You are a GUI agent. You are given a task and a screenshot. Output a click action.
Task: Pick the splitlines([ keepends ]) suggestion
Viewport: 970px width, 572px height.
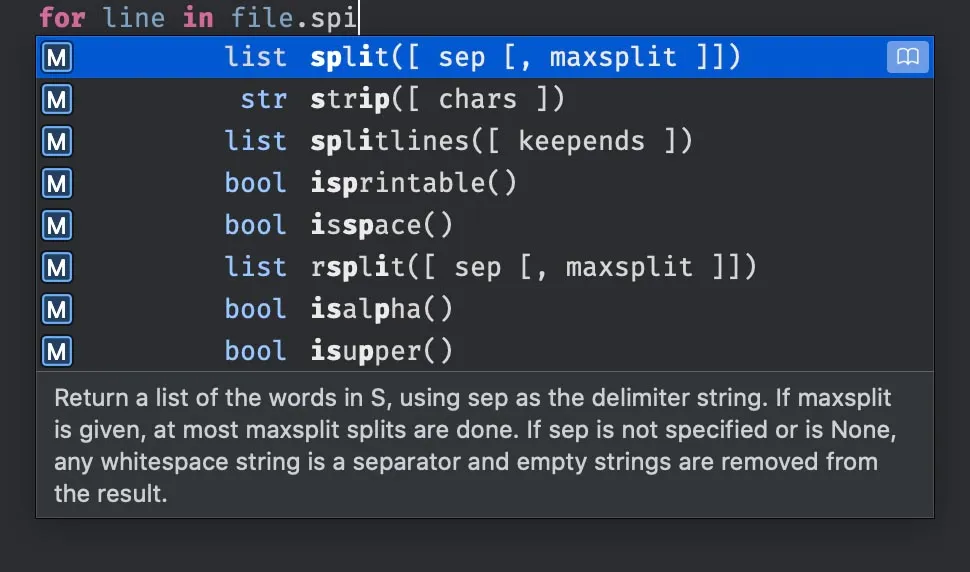point(485,142)
